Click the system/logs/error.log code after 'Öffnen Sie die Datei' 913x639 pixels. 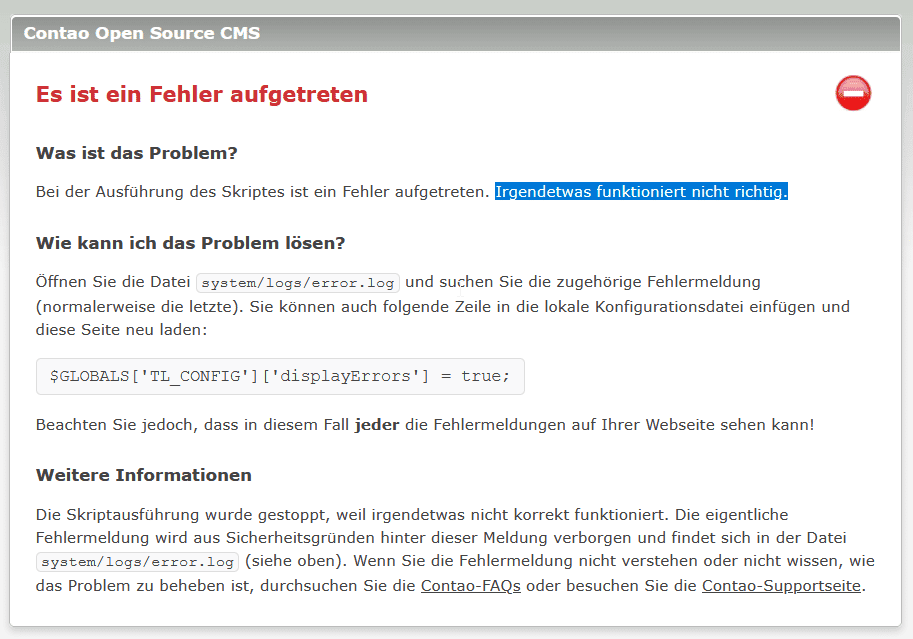pyautogui.click(x=298, y=283)
